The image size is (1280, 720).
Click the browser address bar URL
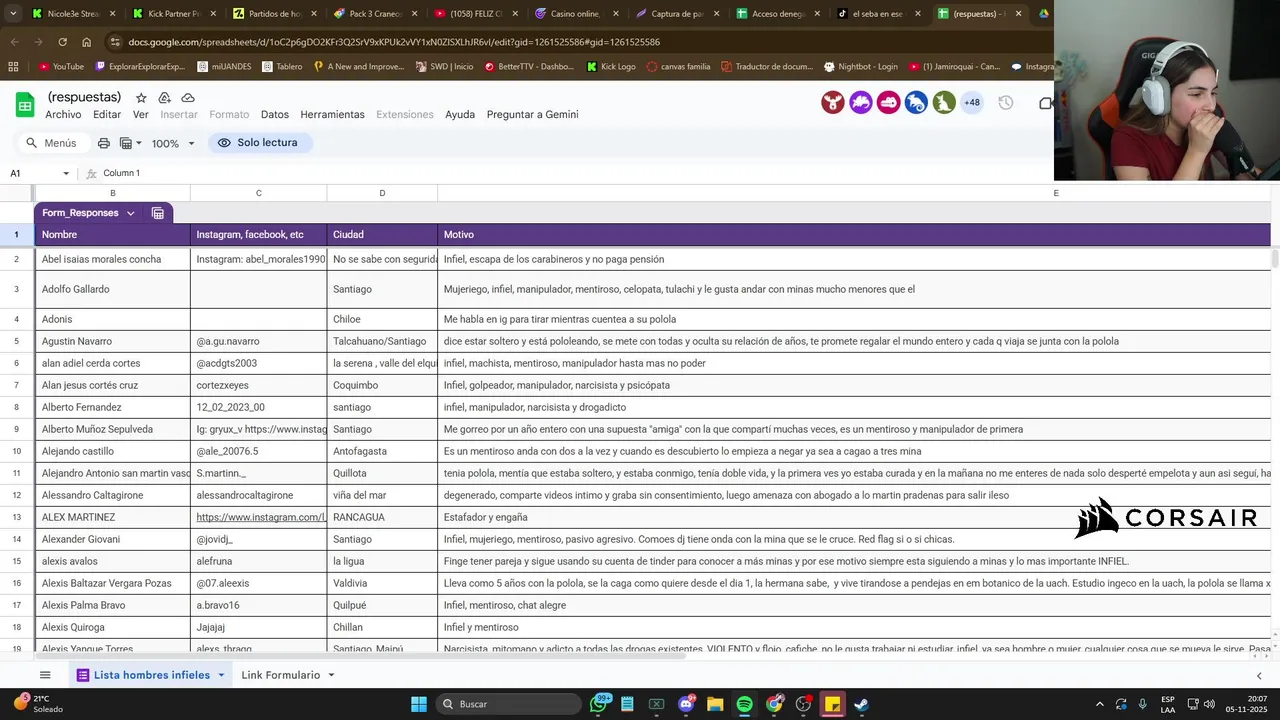[x=394, y=42]
